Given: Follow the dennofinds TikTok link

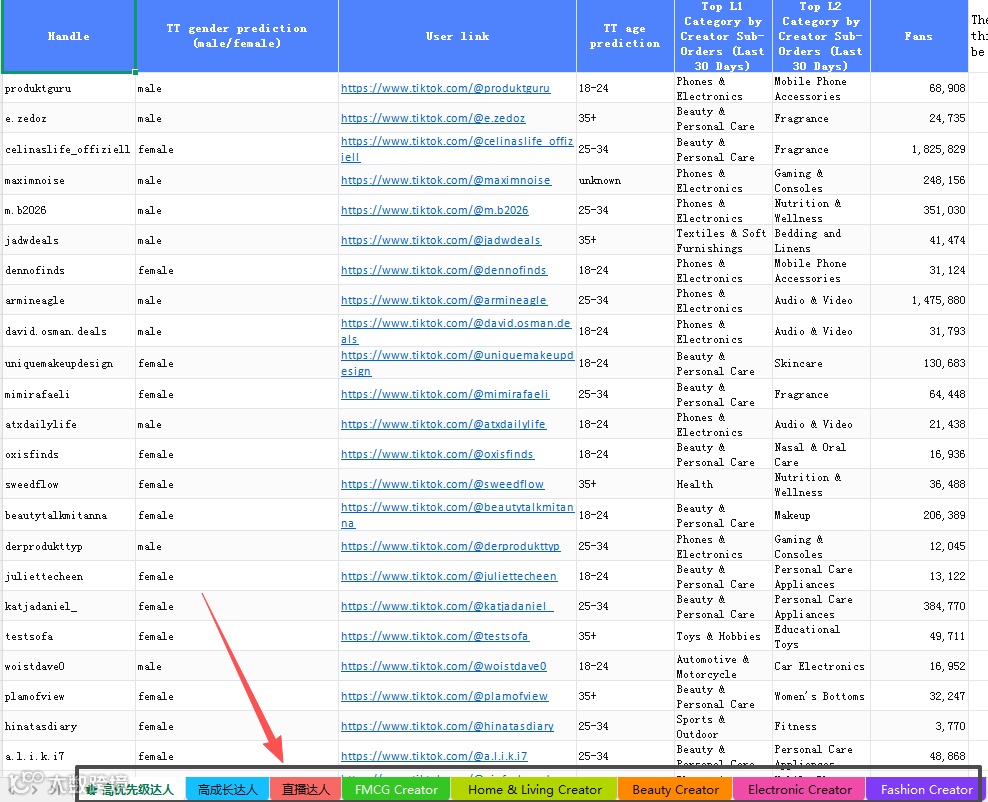Looking at the screenshot, I should click(x=444, y=270).
